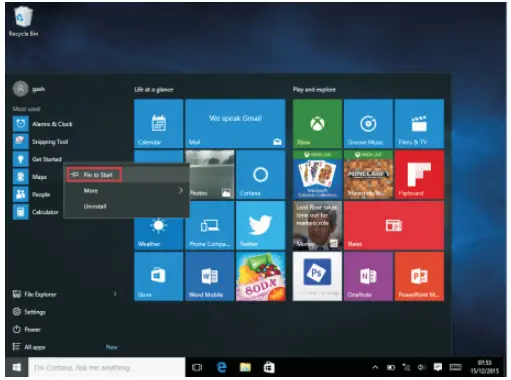Open the Photoshop Express tile
The height and width of the screenshot is (380, 511).
point(317,276)
